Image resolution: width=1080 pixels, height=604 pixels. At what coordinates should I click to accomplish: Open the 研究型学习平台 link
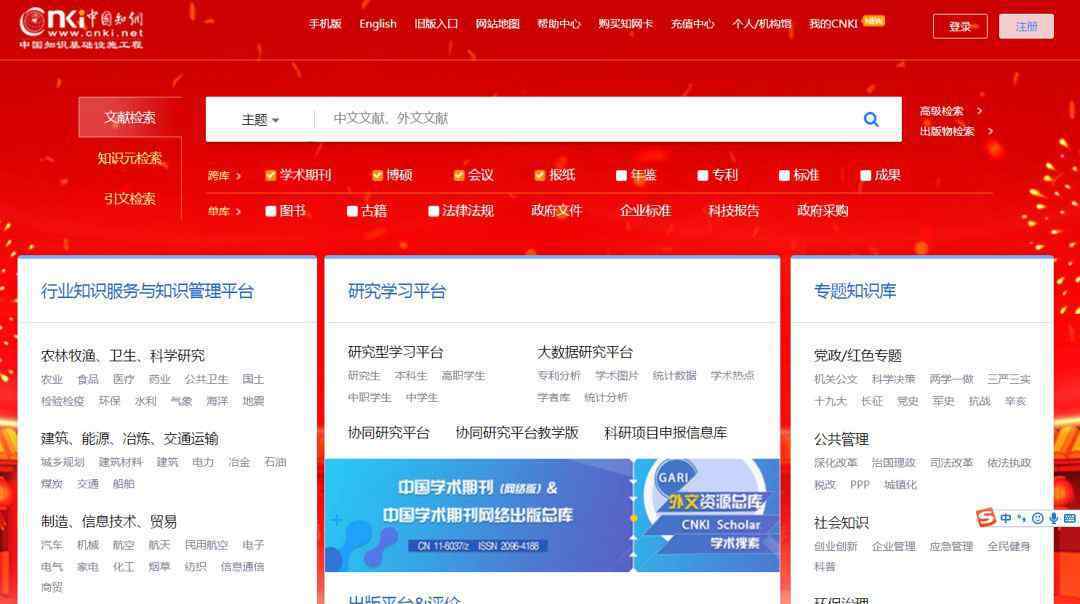click(395, 353)
